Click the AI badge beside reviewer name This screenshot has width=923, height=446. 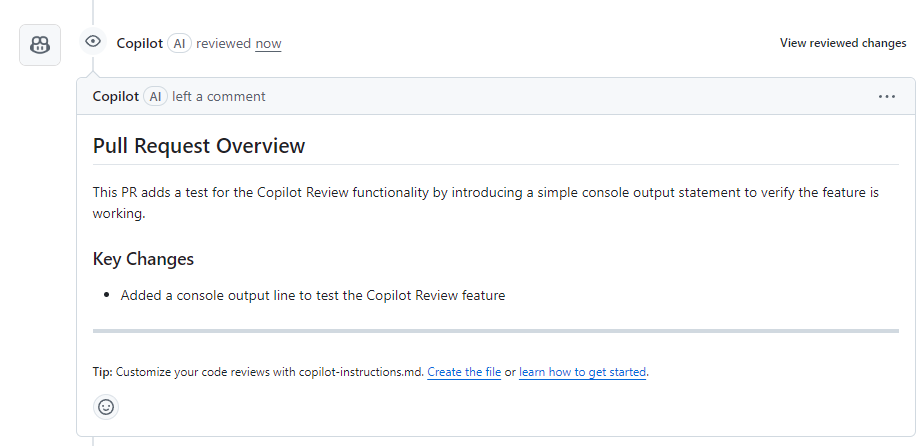(179, 44)
